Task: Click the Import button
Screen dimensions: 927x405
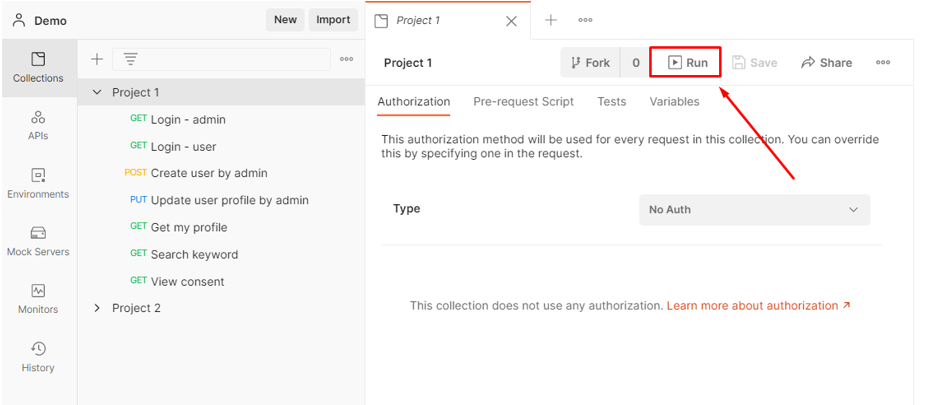Action: pos(333,20)
